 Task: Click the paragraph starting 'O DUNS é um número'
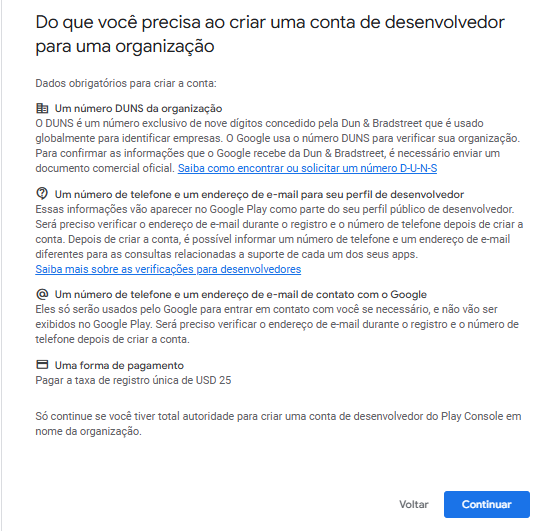[x=277, y=146]
